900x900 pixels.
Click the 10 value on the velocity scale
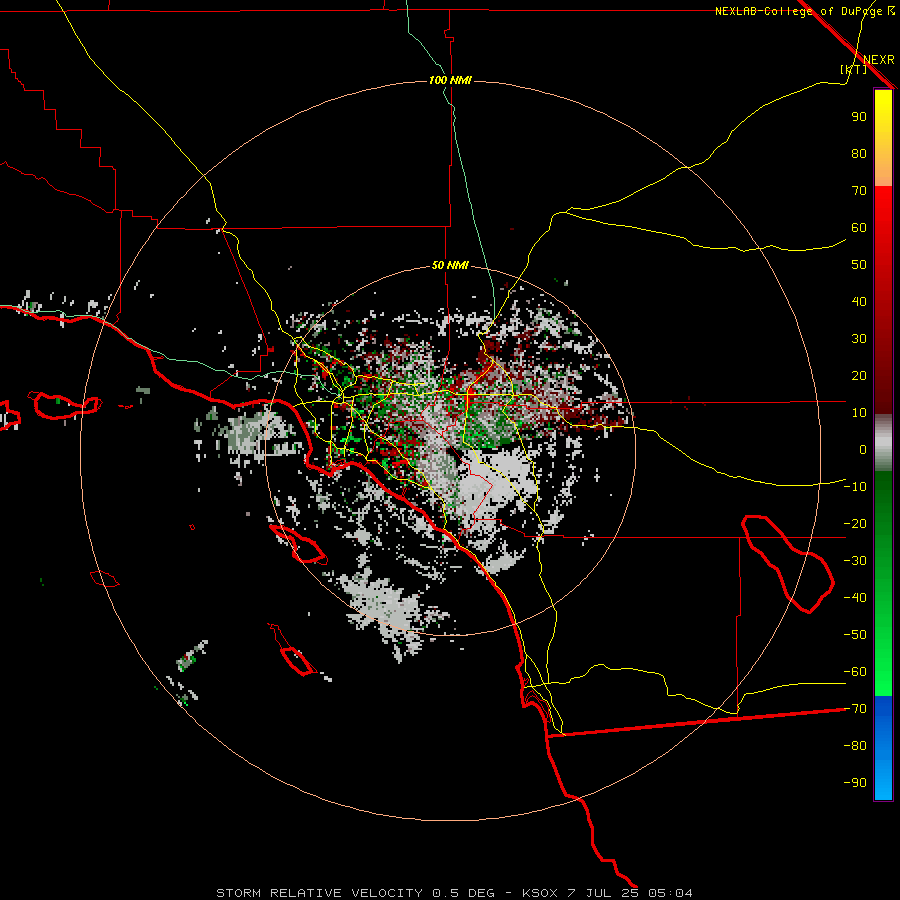point(859,413)
